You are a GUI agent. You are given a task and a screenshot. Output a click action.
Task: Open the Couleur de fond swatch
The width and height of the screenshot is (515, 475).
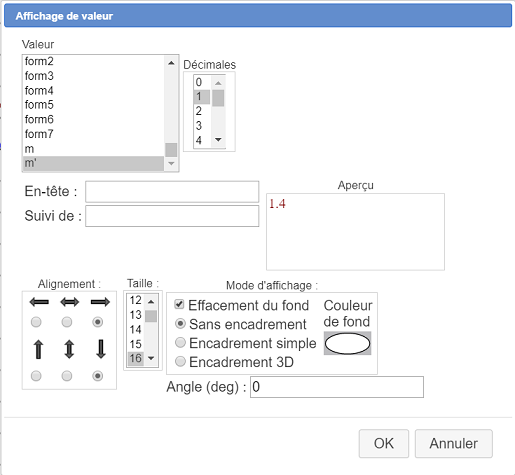(x=347, y=343)
